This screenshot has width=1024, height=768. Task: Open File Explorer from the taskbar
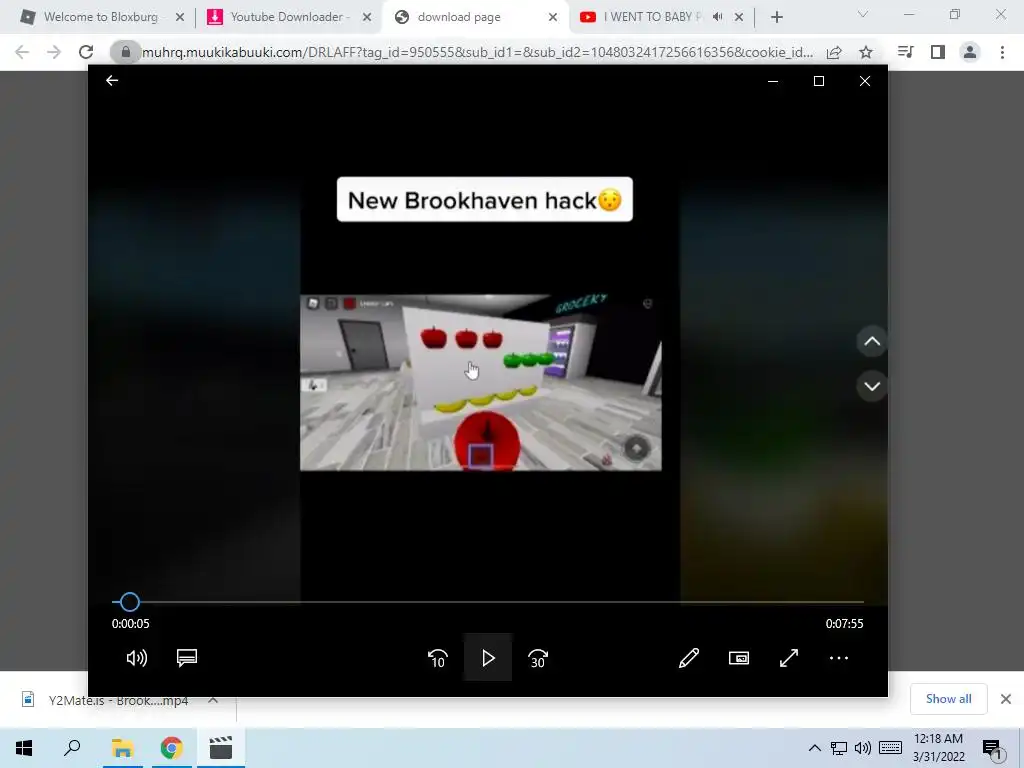click(122, 748)
